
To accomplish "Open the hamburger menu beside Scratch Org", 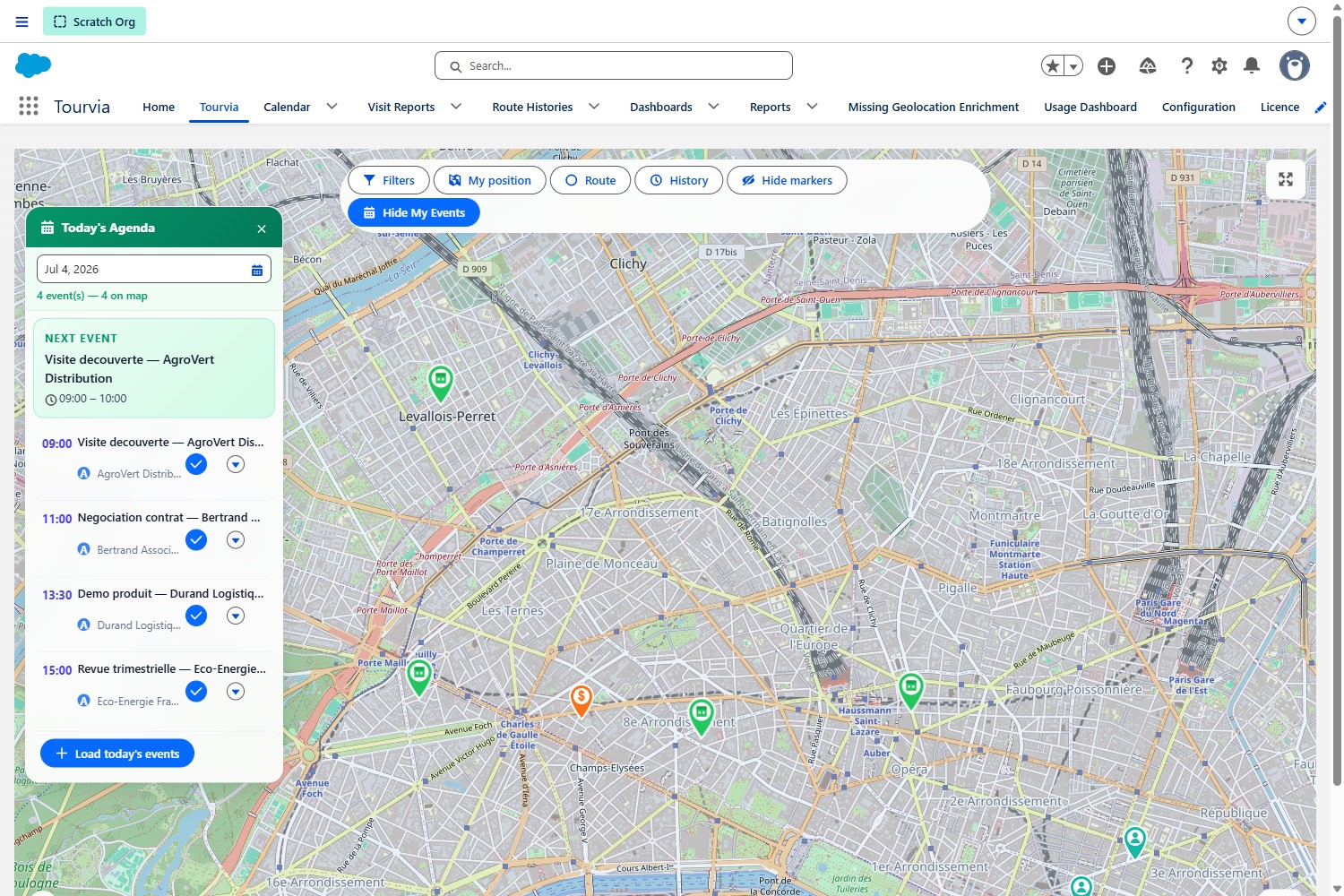I will coord(22,22).
